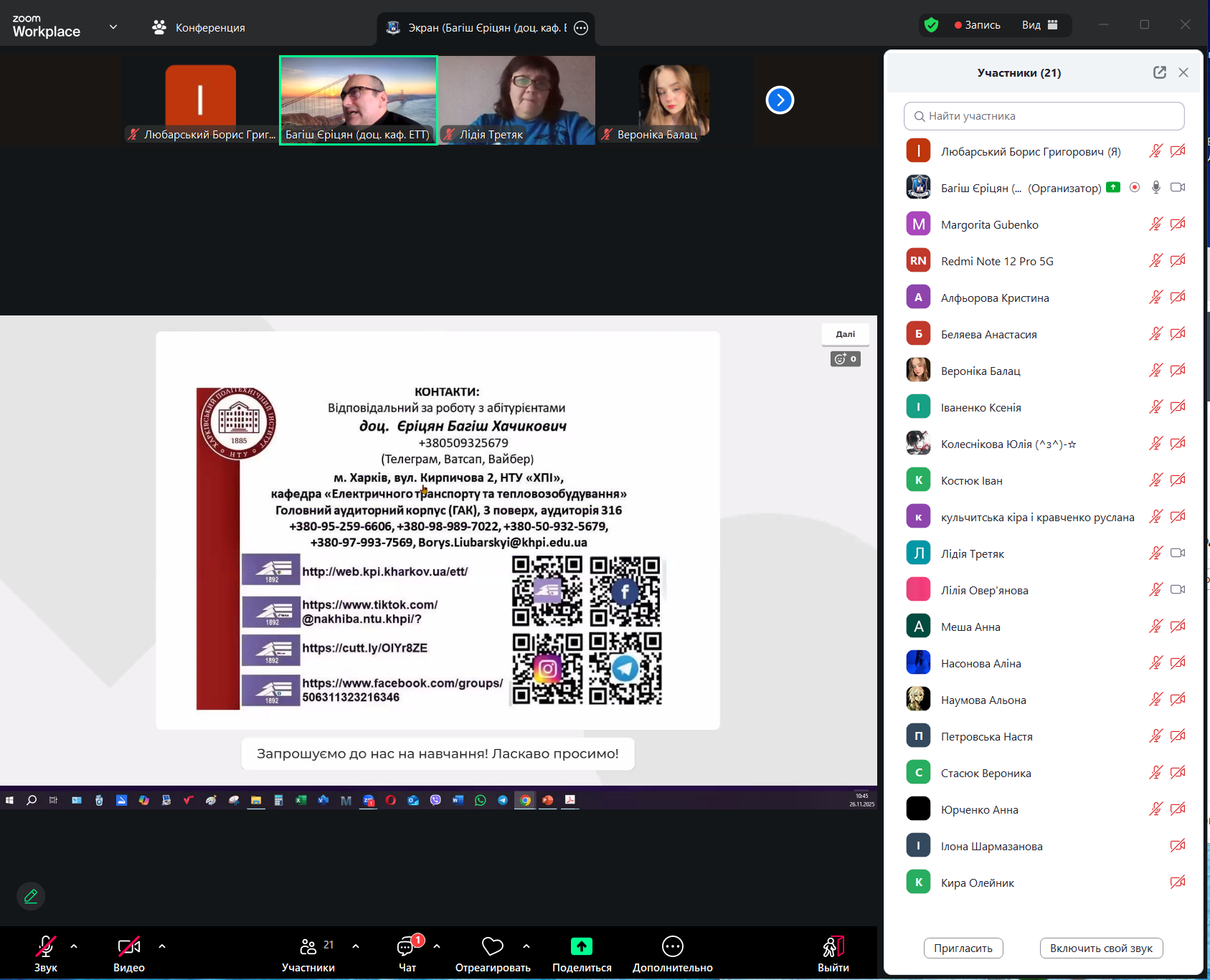The image size is (1210, 980).
Task: Unmute microphone with the Звук button
Action: (45, 947)
